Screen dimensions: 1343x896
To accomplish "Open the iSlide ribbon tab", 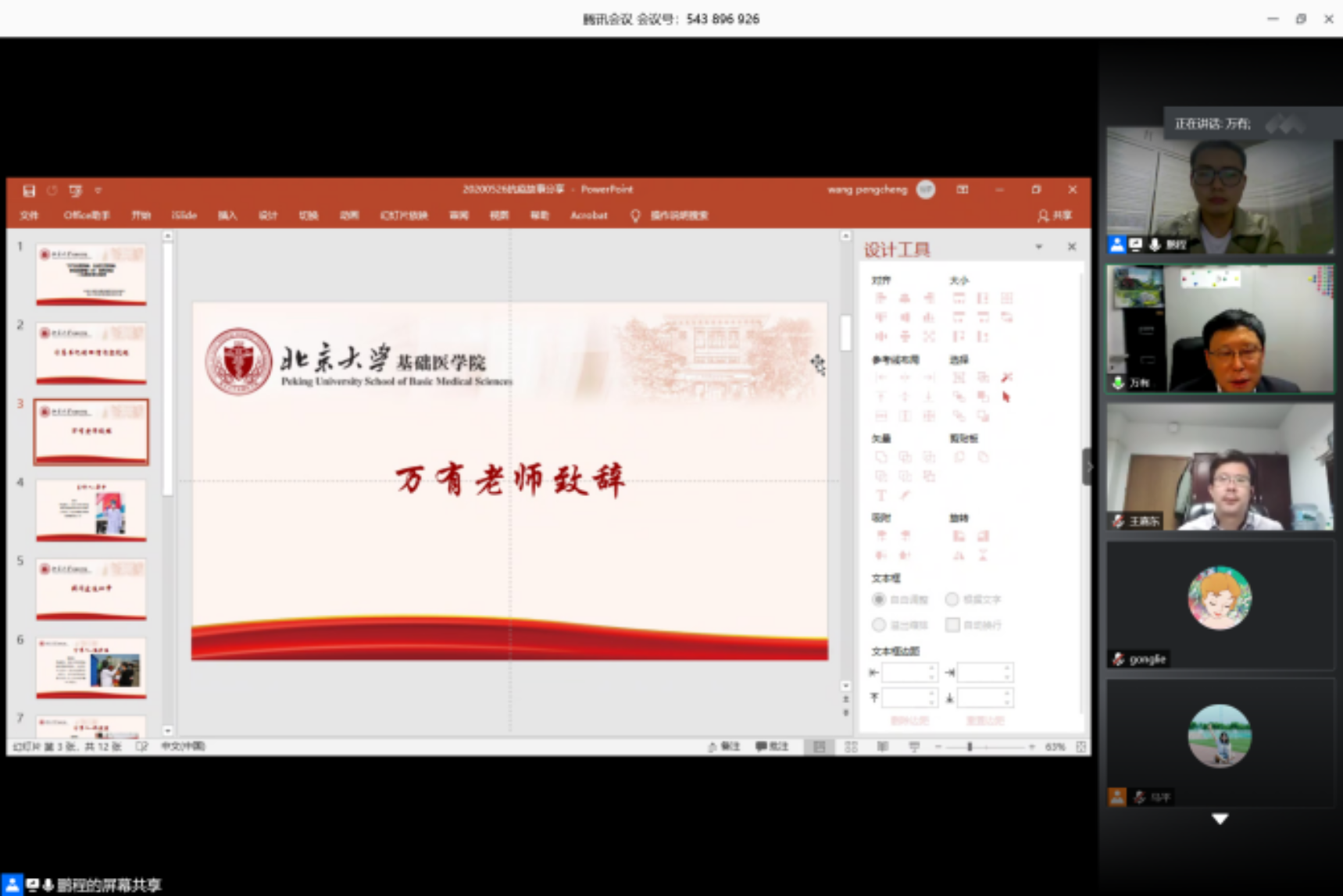I will (x=184, y=216).
